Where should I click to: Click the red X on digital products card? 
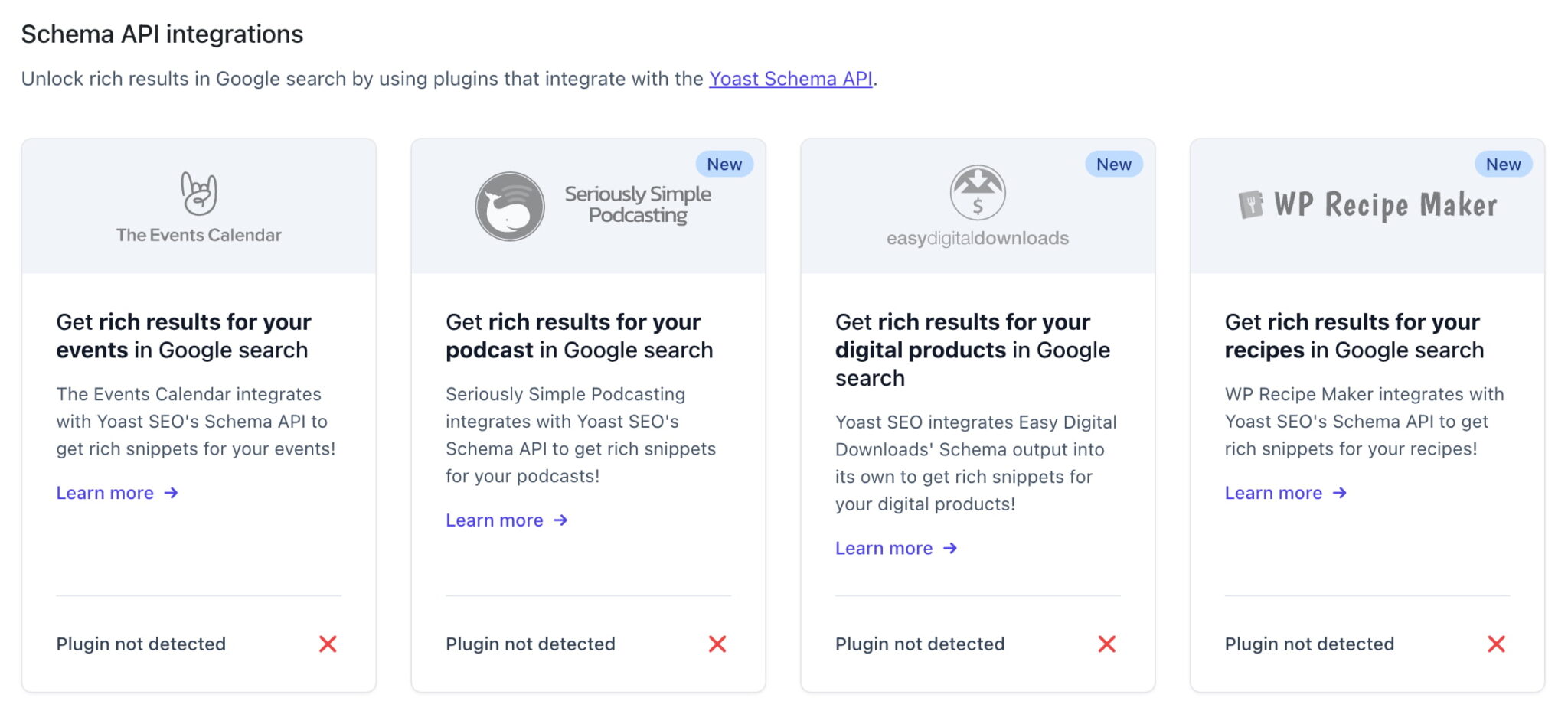[x=1106, y=644]
